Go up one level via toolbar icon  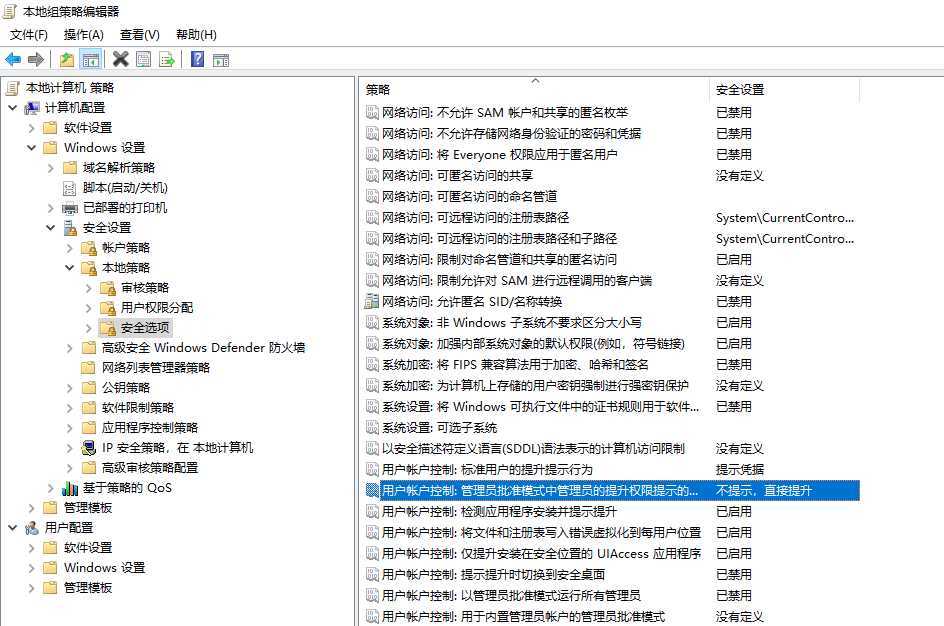(x=67, y=60)
